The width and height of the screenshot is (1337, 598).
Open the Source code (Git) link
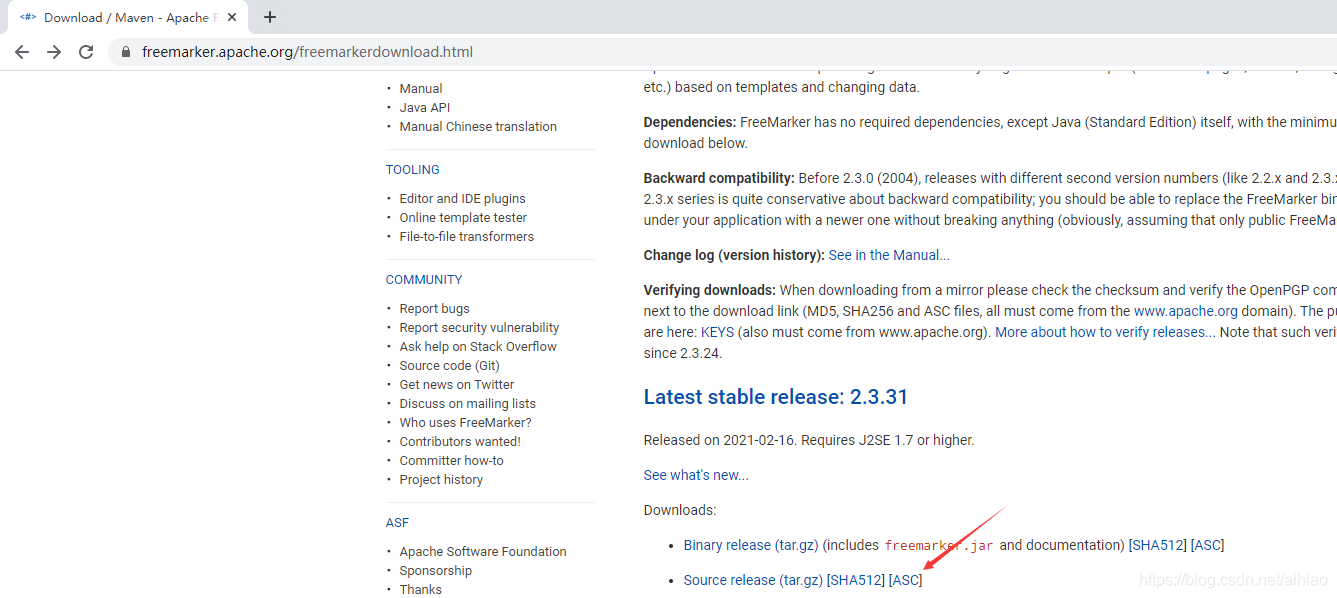click(x=450, y=365)
